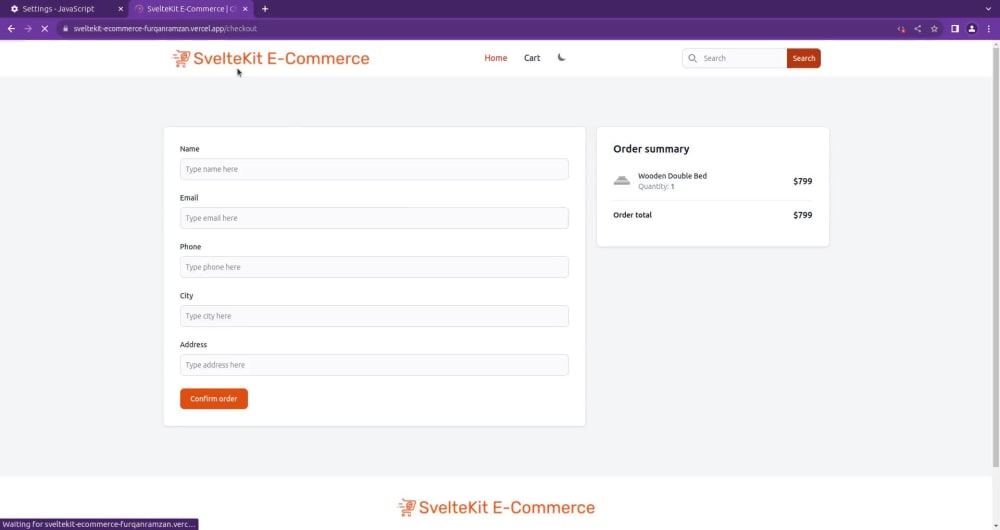Focus the Address input field
The height and width of the screenshot is (530, 1000).
tap(374, 365)
